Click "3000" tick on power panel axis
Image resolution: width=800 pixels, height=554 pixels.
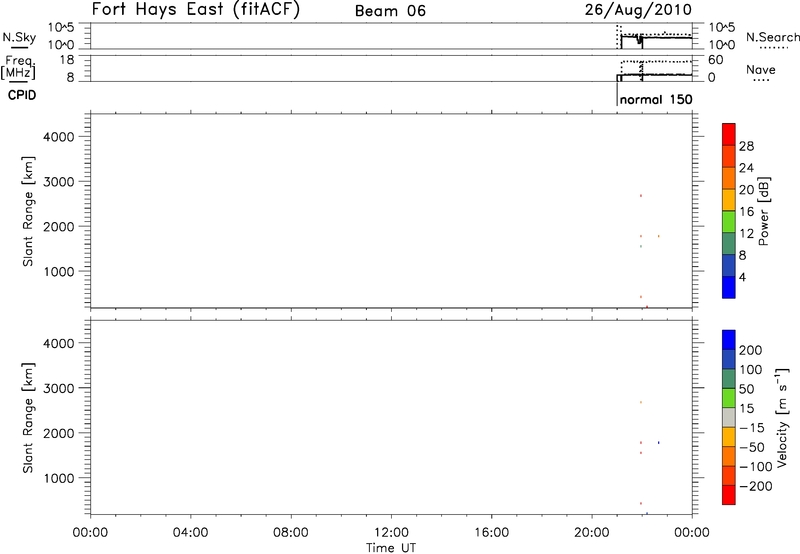[x=59, y=182]
